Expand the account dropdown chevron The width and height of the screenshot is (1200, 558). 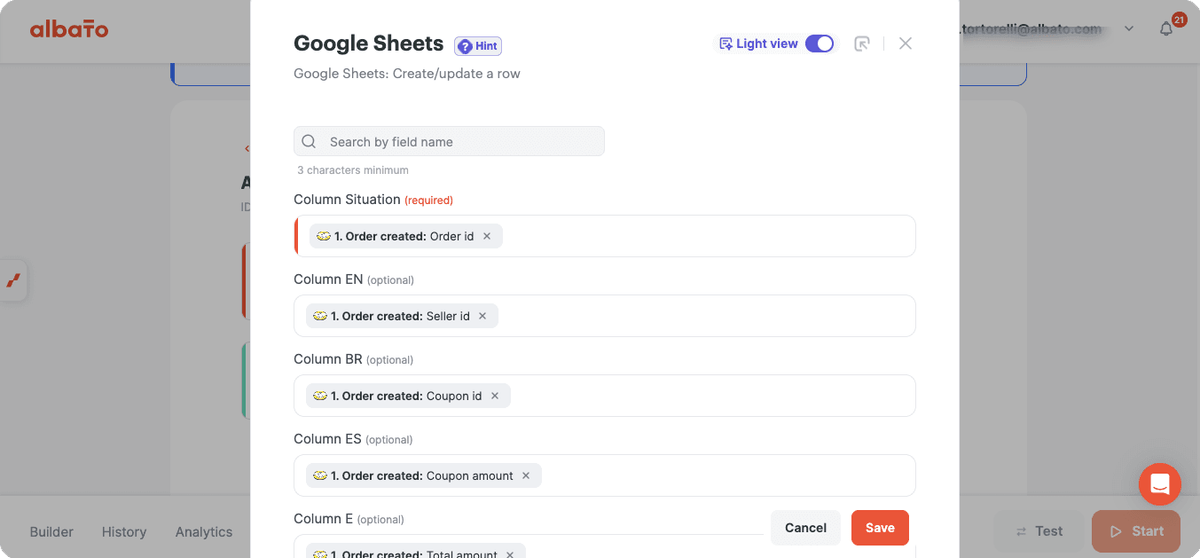coord(1129,29)
